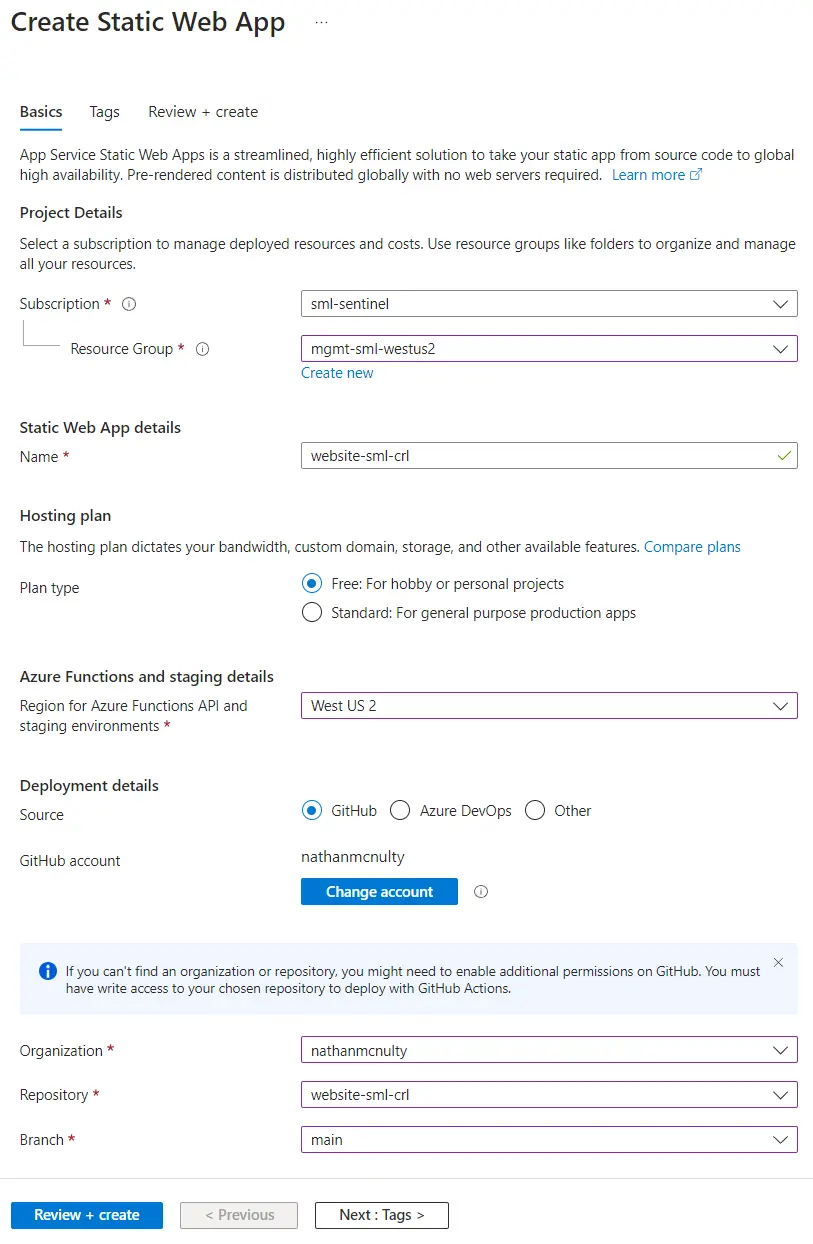This screenshot has width=813, height=1244.
Task: Open the Review + create tab
Action: coord(203,112)
